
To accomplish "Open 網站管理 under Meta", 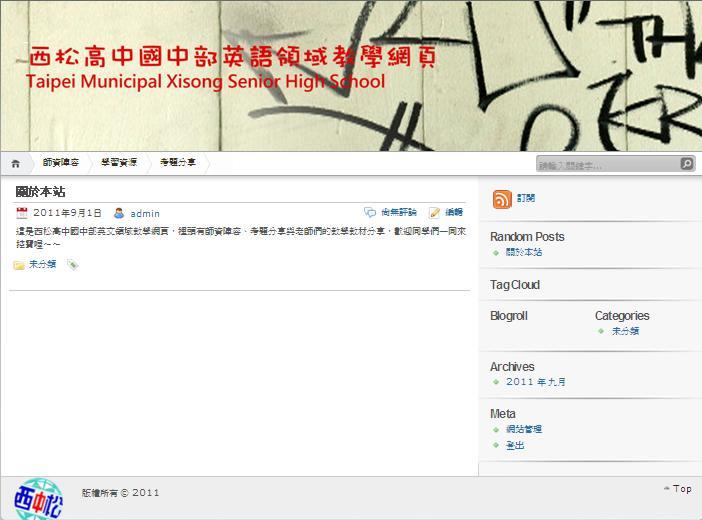I will (x=524, y=429).
